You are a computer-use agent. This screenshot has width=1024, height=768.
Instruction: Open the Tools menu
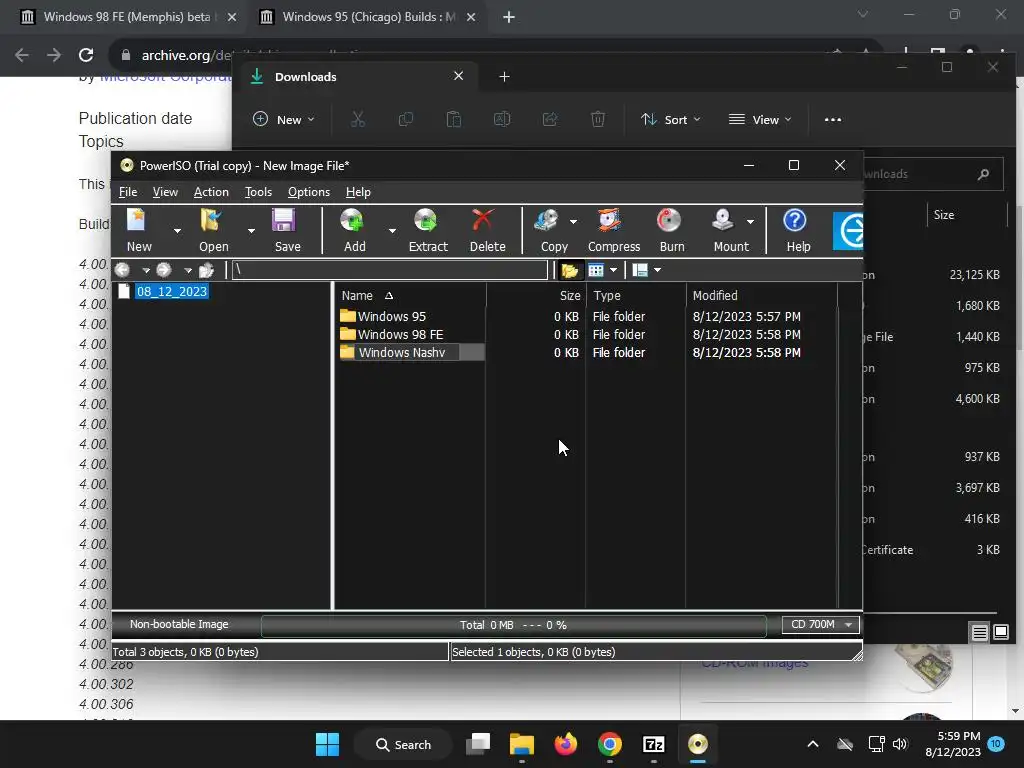pyautogui.click(x=258, y=192)
